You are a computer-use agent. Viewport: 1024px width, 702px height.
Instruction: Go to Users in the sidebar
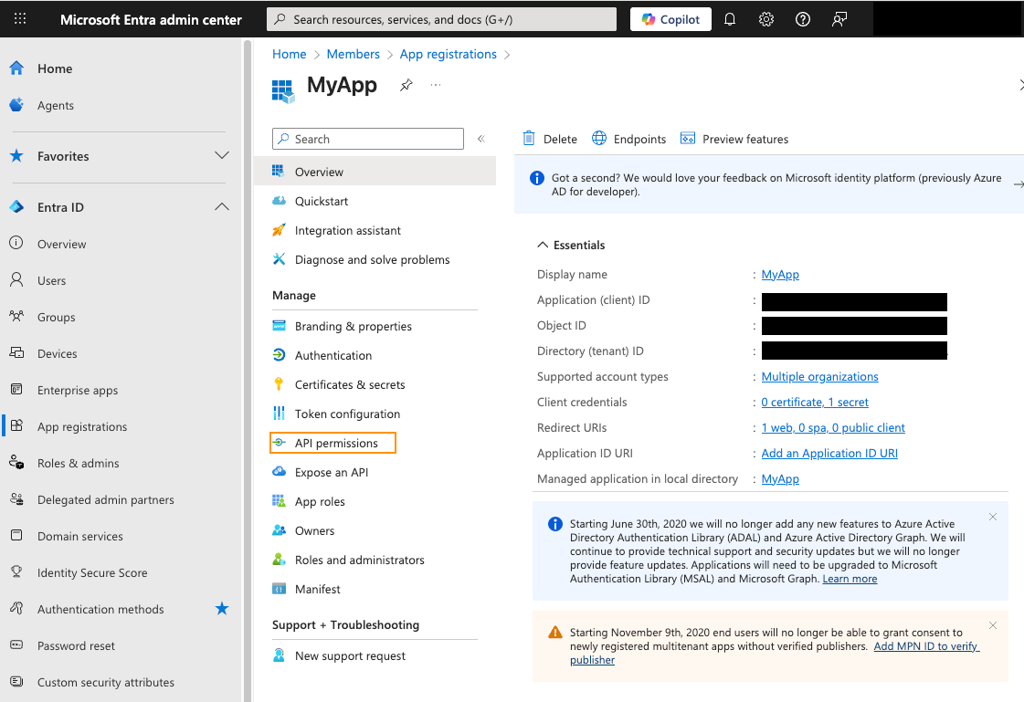tap(52, 280)
